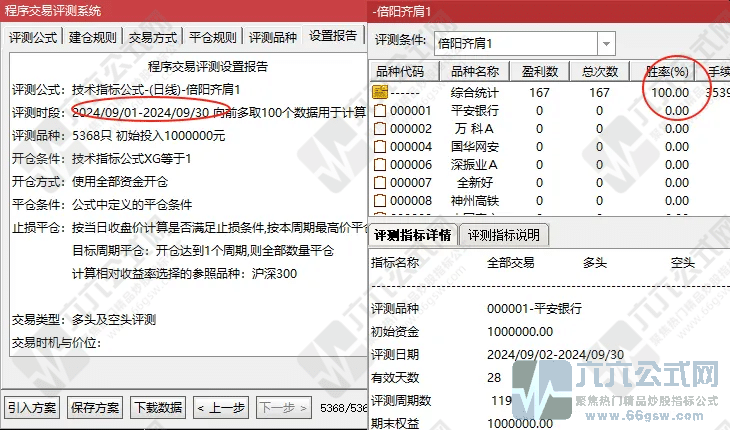Viewport: 730px width, 430px height.
Task: Open the 评测指标说明 tab
Action: pyautogui.click(x=503, y=236)
